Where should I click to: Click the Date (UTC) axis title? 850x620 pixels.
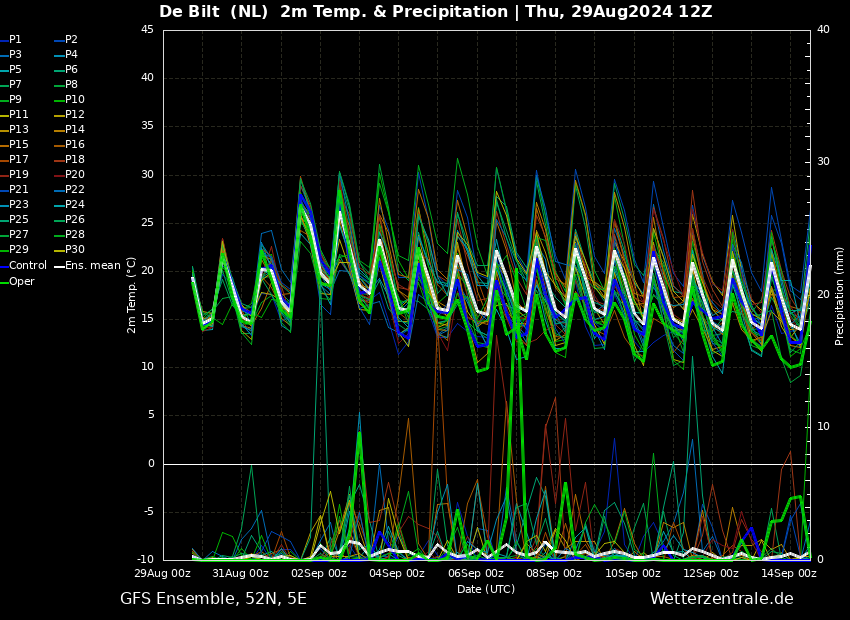486,589
